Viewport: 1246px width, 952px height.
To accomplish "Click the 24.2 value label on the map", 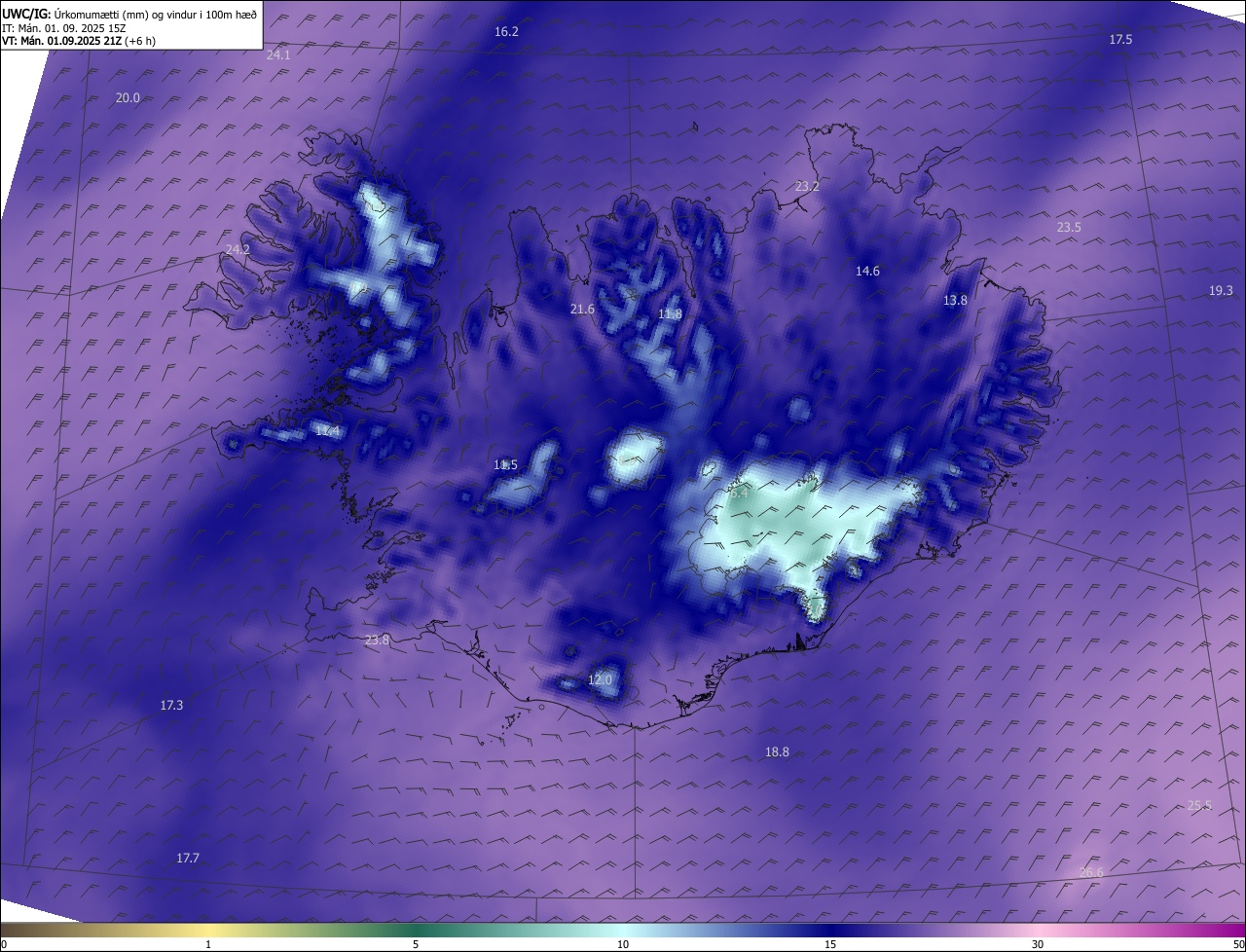I will (238, 250).
